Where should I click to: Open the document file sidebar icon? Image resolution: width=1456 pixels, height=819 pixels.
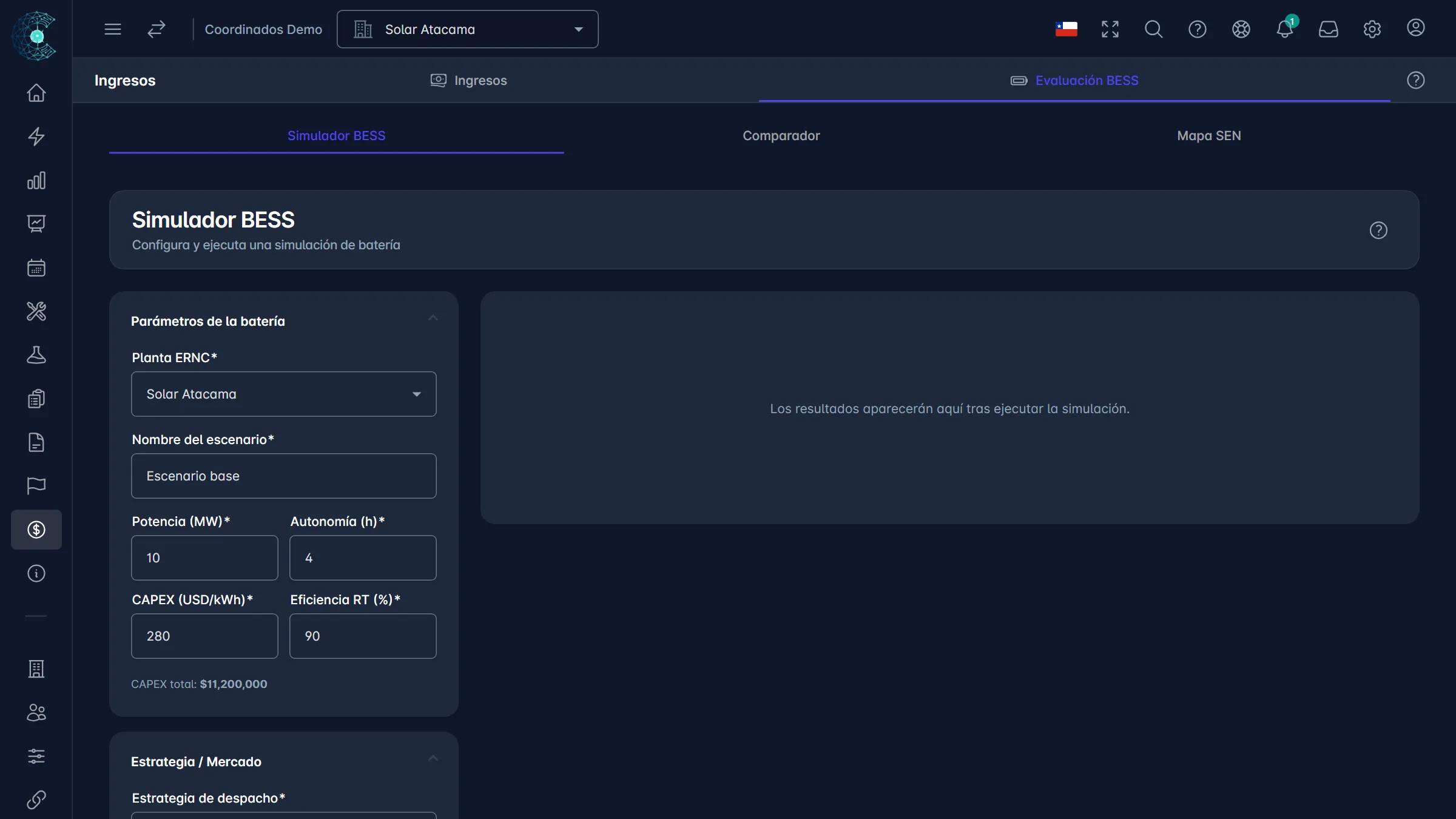[36, 442]
